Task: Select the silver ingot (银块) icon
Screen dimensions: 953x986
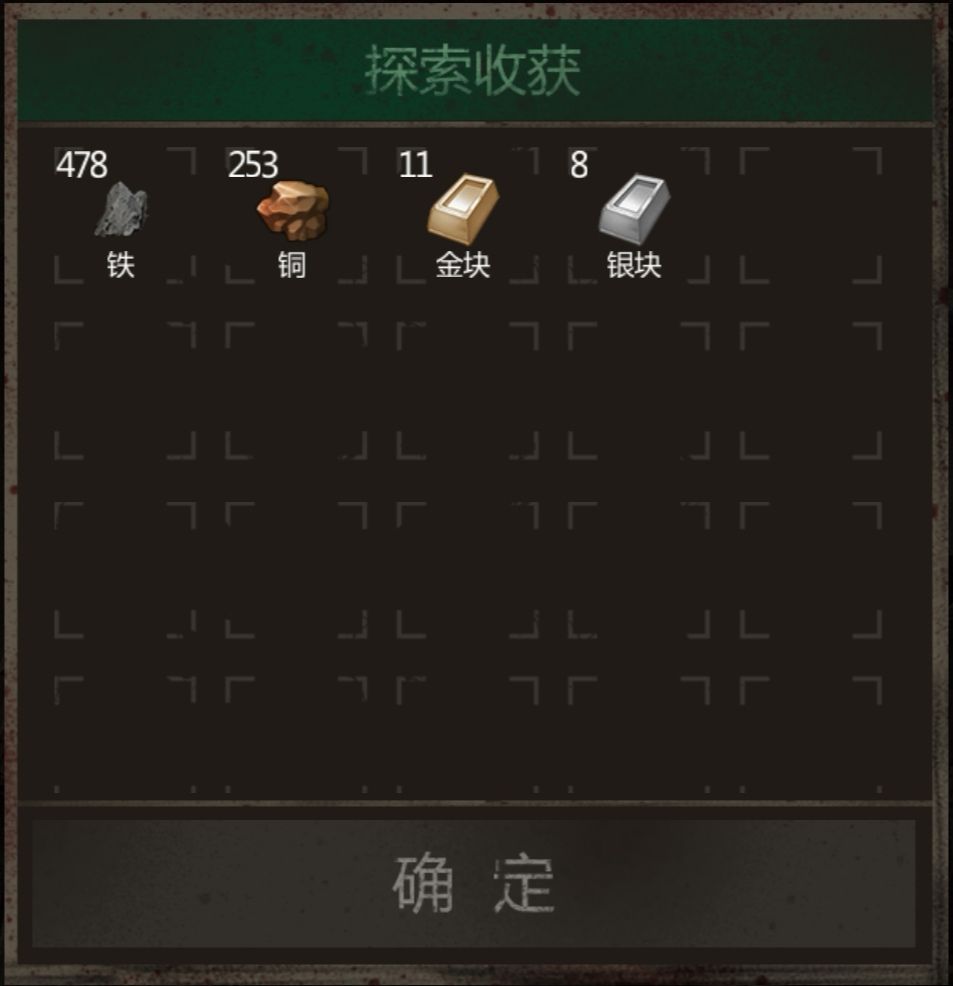Action: [634, 209]
